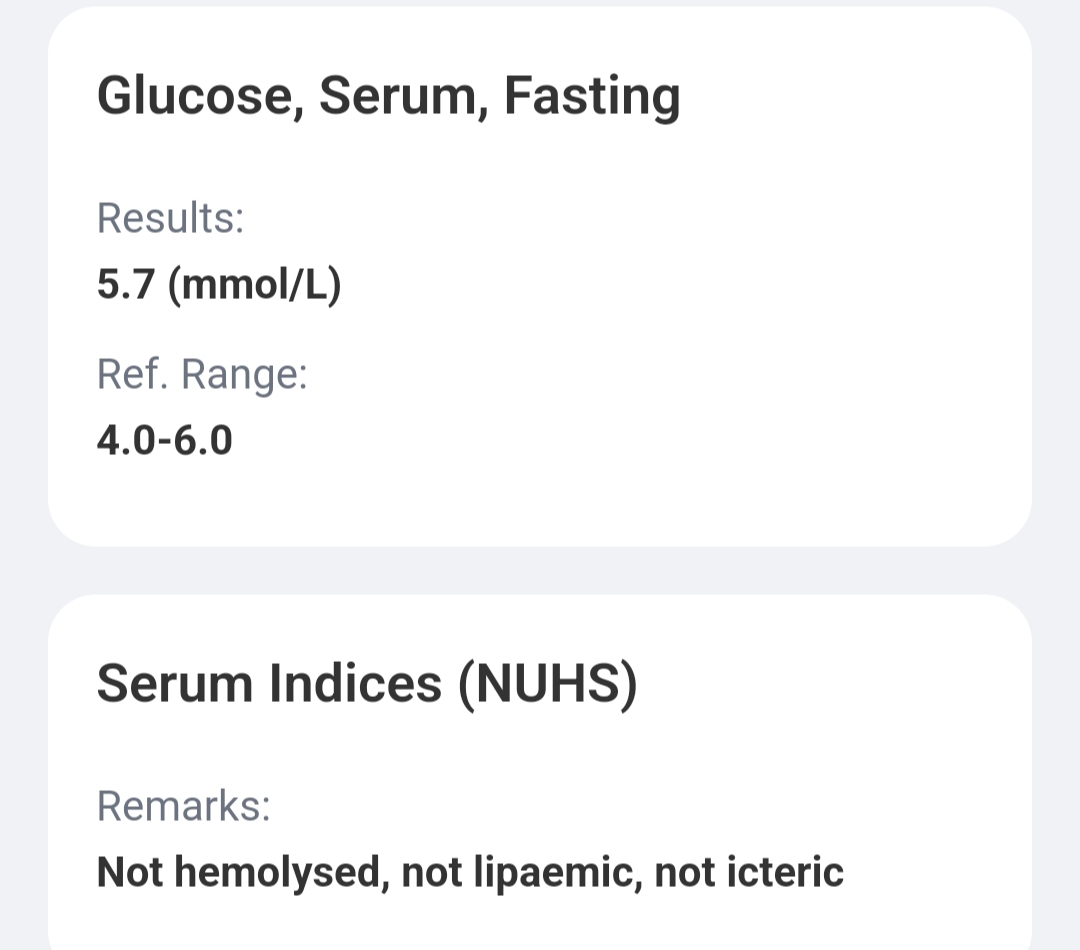Select the 6.0 upper reference value

pyautogui.click(x=202, y=440)
